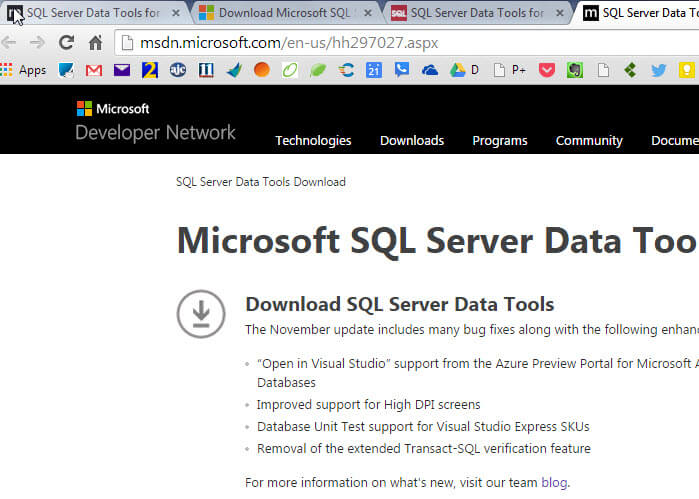699x499 pixels.
Task: Follow the team blog link
Action: [554, 483]
